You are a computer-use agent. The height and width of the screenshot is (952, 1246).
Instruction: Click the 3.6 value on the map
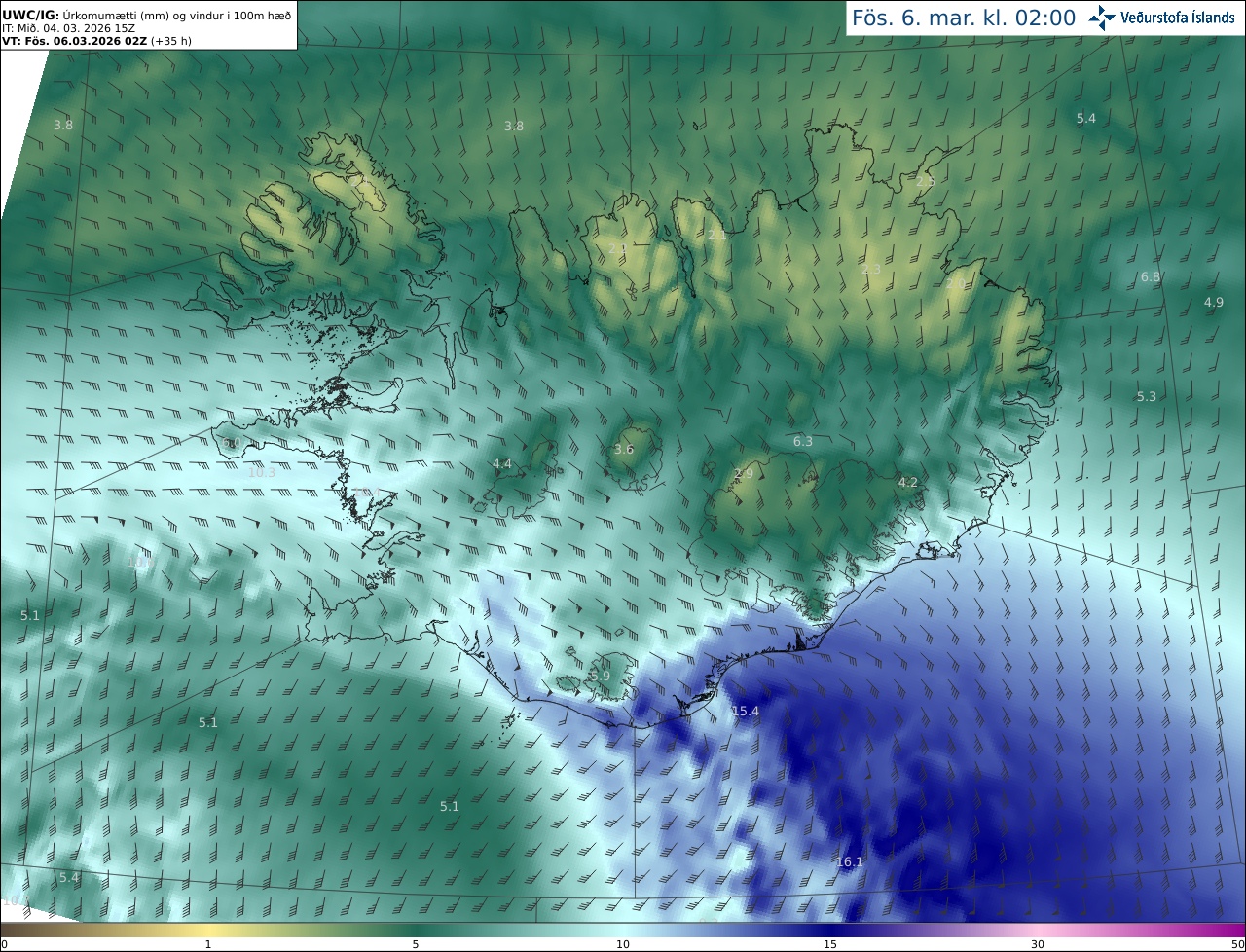pos(624,450)
